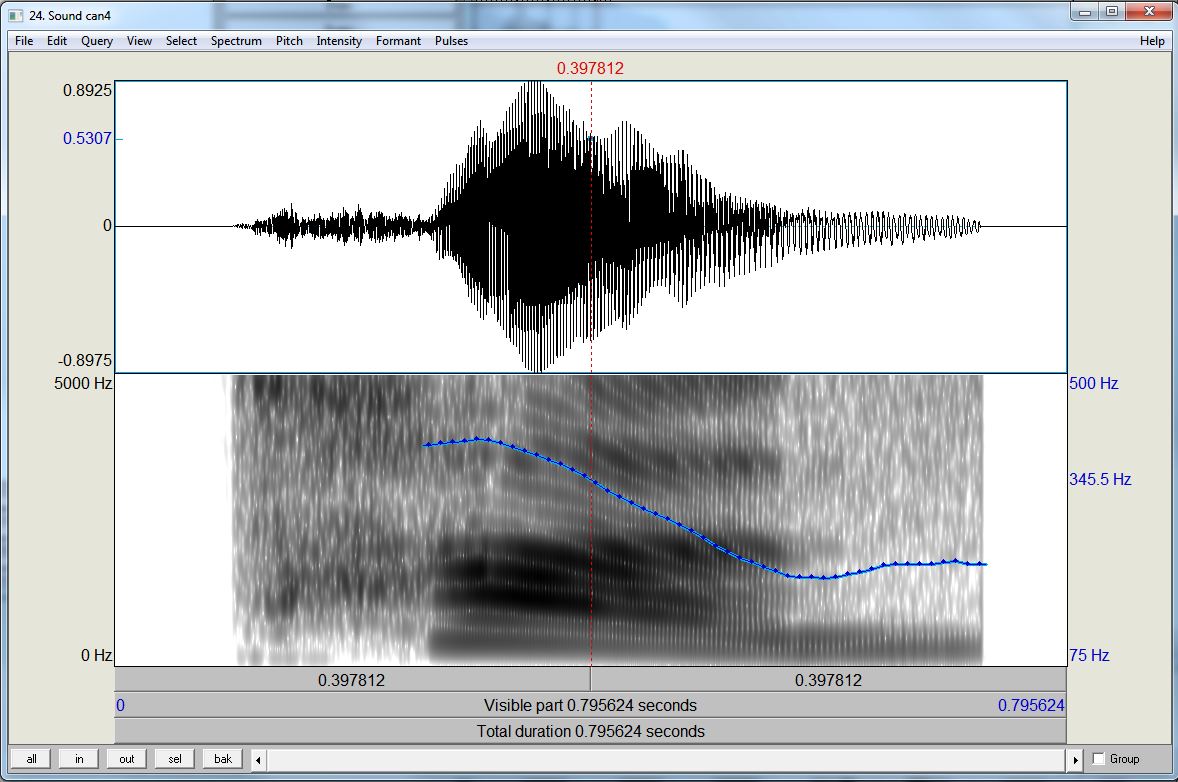The image size is (1178, 782).
Task: Click the 'bak' zoom button
Action: pos(223,759)
